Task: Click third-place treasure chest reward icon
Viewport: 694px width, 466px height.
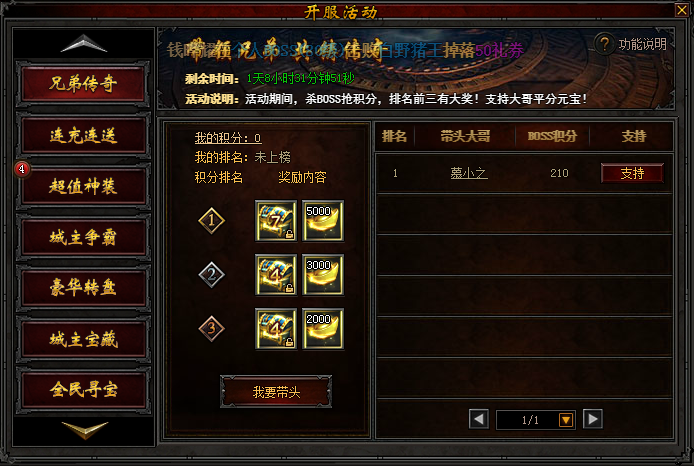Action: pyautogui.click(x=276, y=329)
